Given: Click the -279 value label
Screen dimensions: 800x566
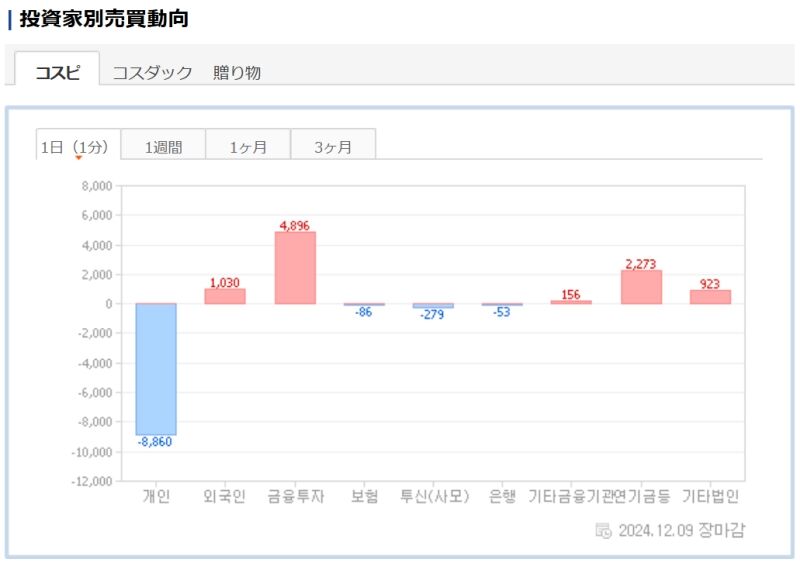Looking at the screenshot, I should (432, 314).
